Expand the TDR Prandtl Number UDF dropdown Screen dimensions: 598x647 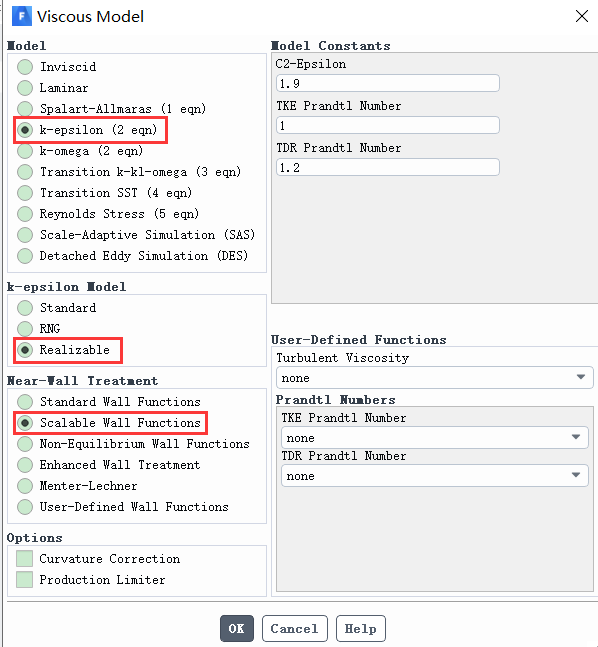tap(435, 476)
